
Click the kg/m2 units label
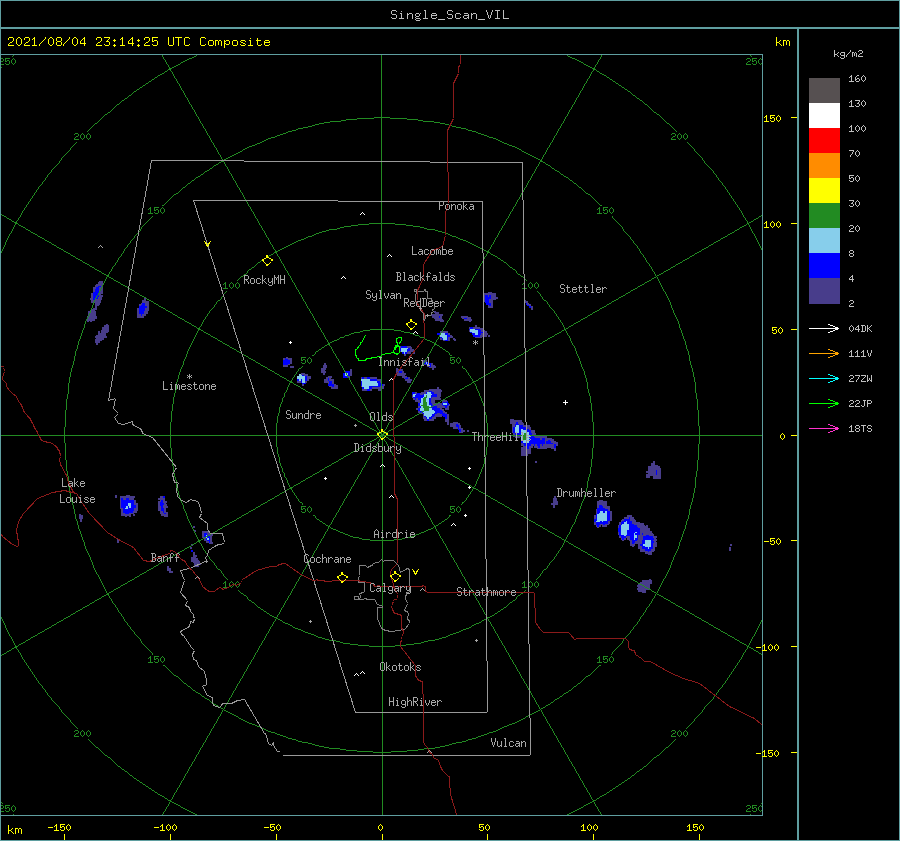tap(848, 54)
